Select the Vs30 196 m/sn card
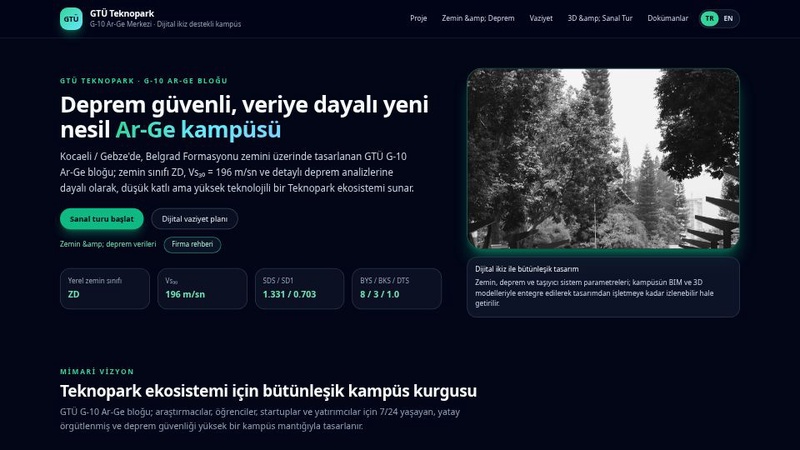Screen dimensions: 800x450 click(x=202, y=289)
